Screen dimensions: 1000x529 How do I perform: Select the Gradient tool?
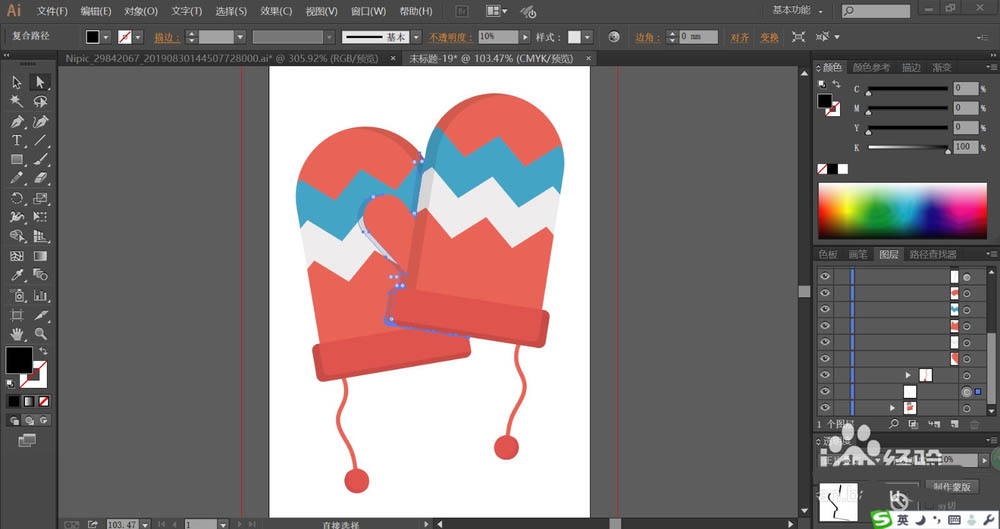(x=40, y=256)
